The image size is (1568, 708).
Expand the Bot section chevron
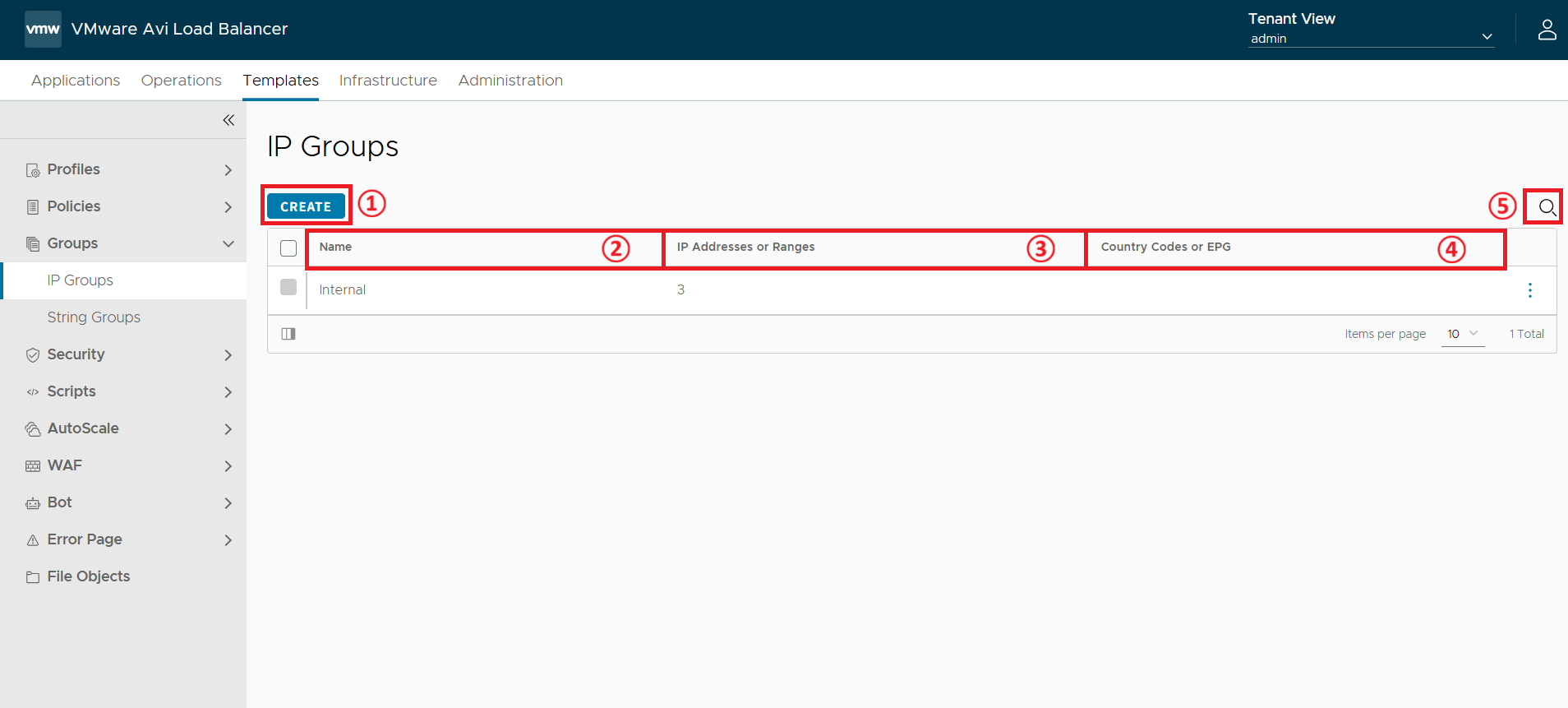(228, 503)
